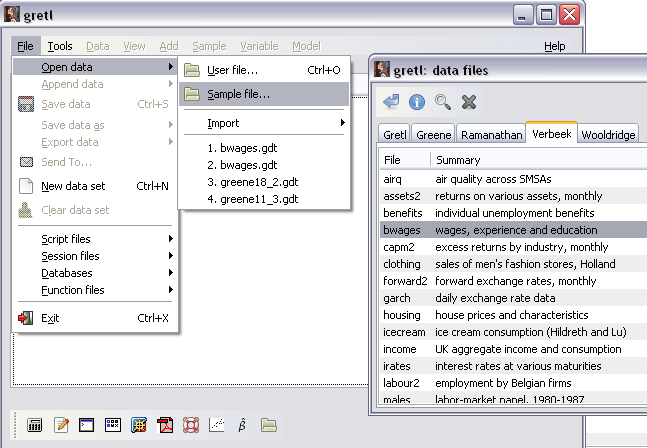Launch the calculator from bottom toolbar

[x=35, y=425]
